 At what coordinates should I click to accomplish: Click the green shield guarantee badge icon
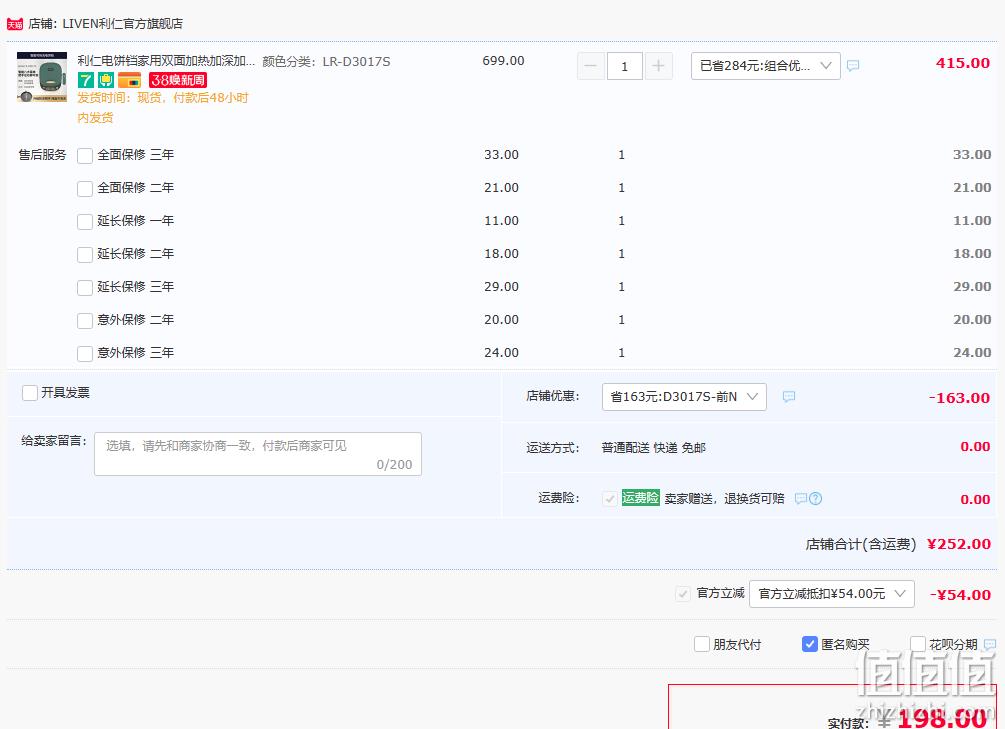[106, 80]
